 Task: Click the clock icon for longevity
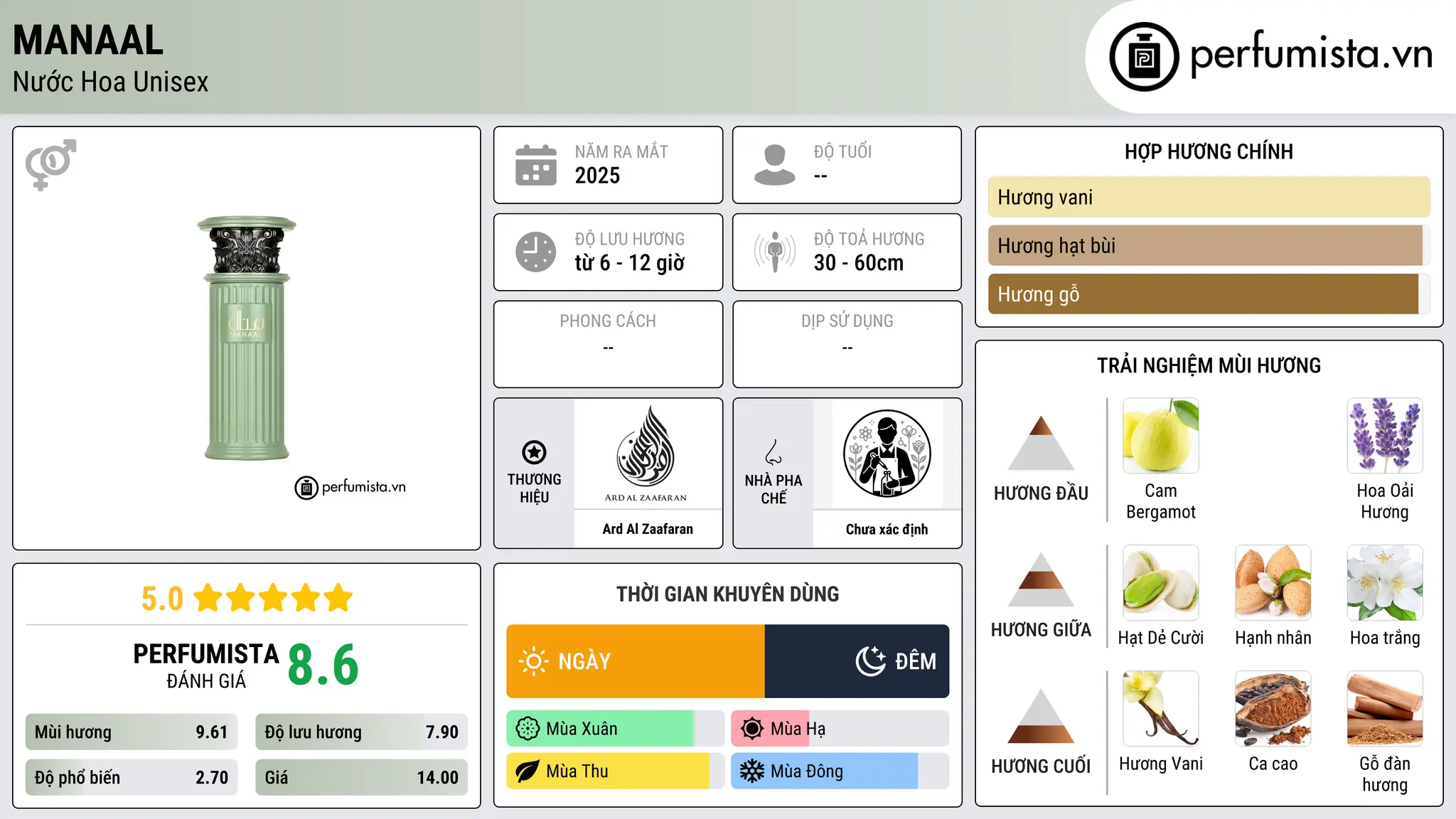tap(536, 252)
